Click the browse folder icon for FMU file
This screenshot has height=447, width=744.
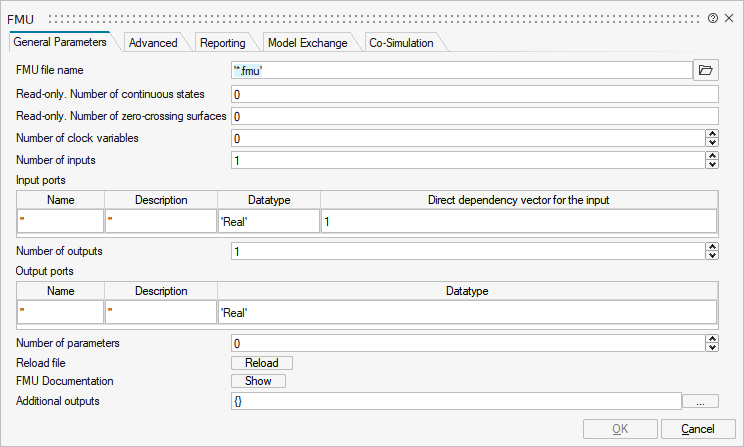coord(706,70)
